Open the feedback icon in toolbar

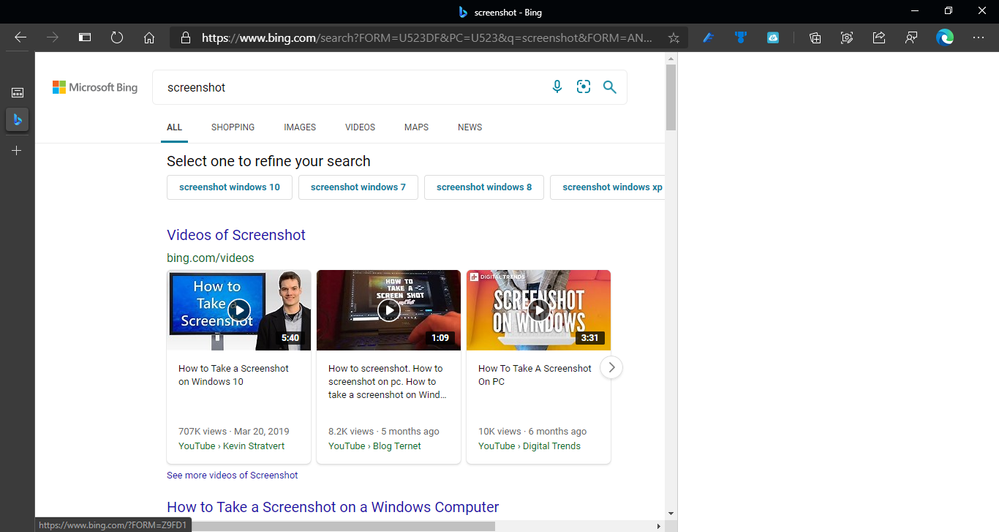pos(911,38)
